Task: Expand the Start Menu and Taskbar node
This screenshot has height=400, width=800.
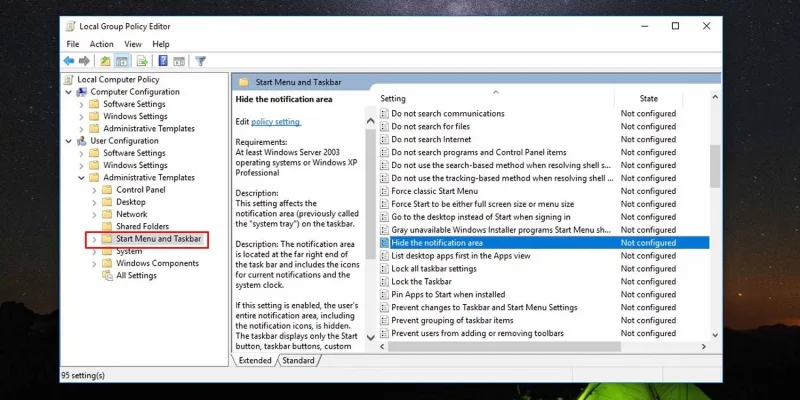Action: (x=94, y=239)
